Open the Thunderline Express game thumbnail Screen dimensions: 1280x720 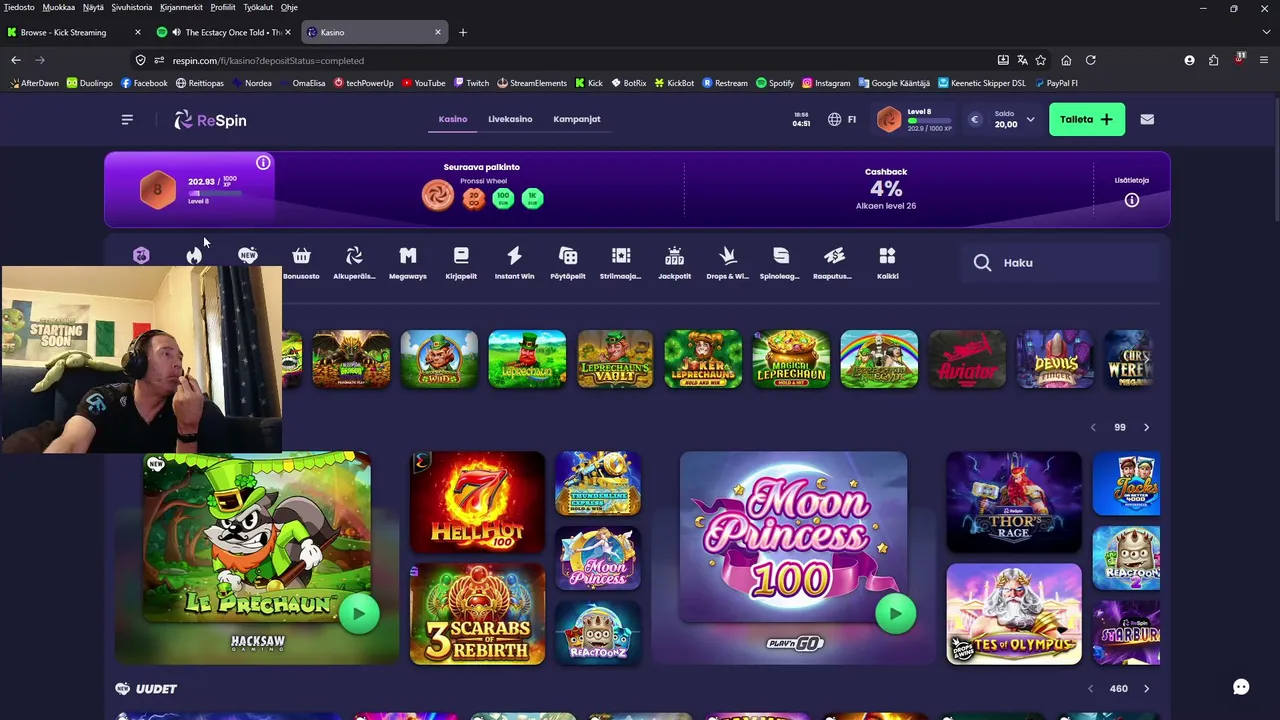point(598,483)
